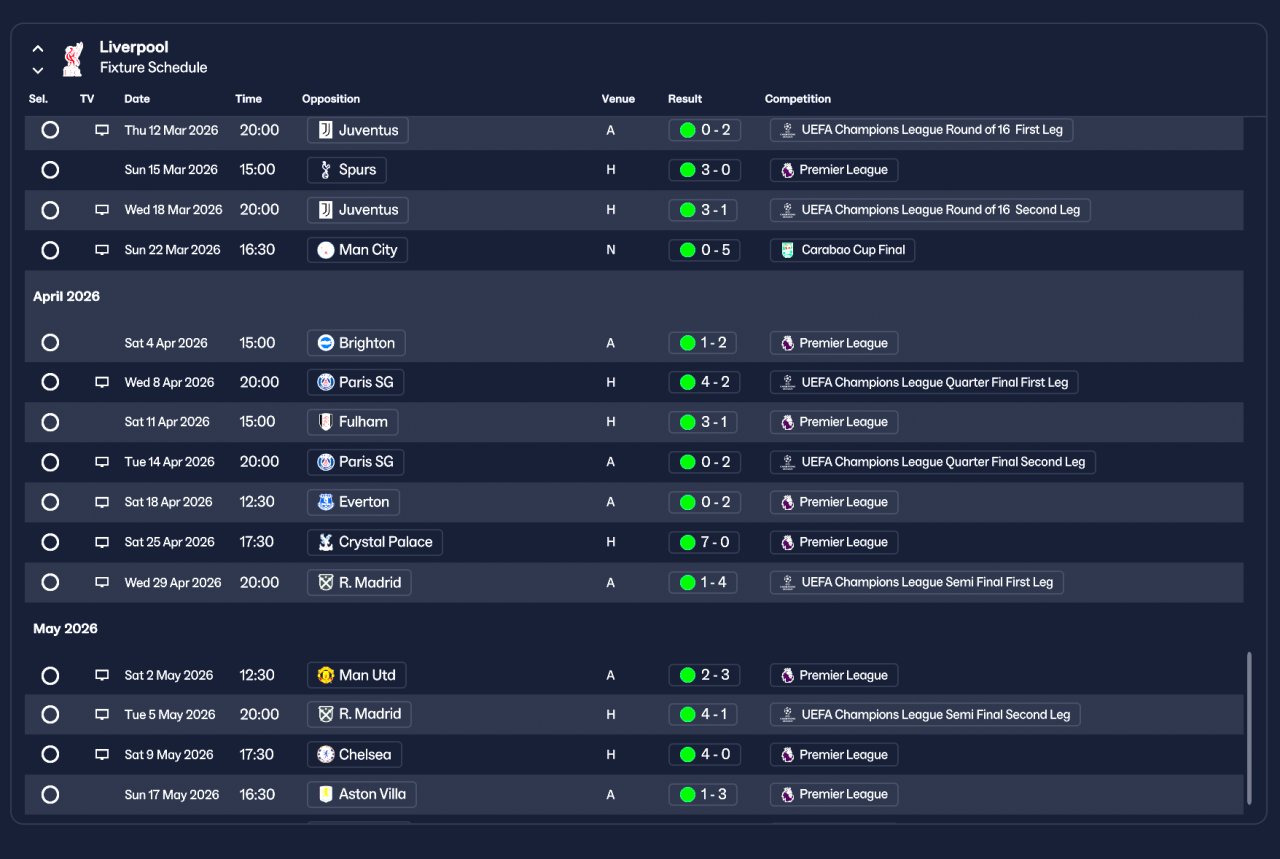Viewport: 1280px width, 859px height.
Task: View the 7 - 0 result against Crystal Palace
Action: [705, 542]
